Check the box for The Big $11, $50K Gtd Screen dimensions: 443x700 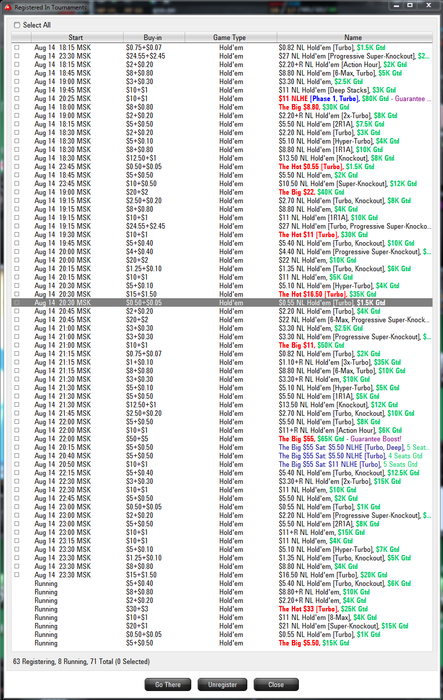(17, 345)
